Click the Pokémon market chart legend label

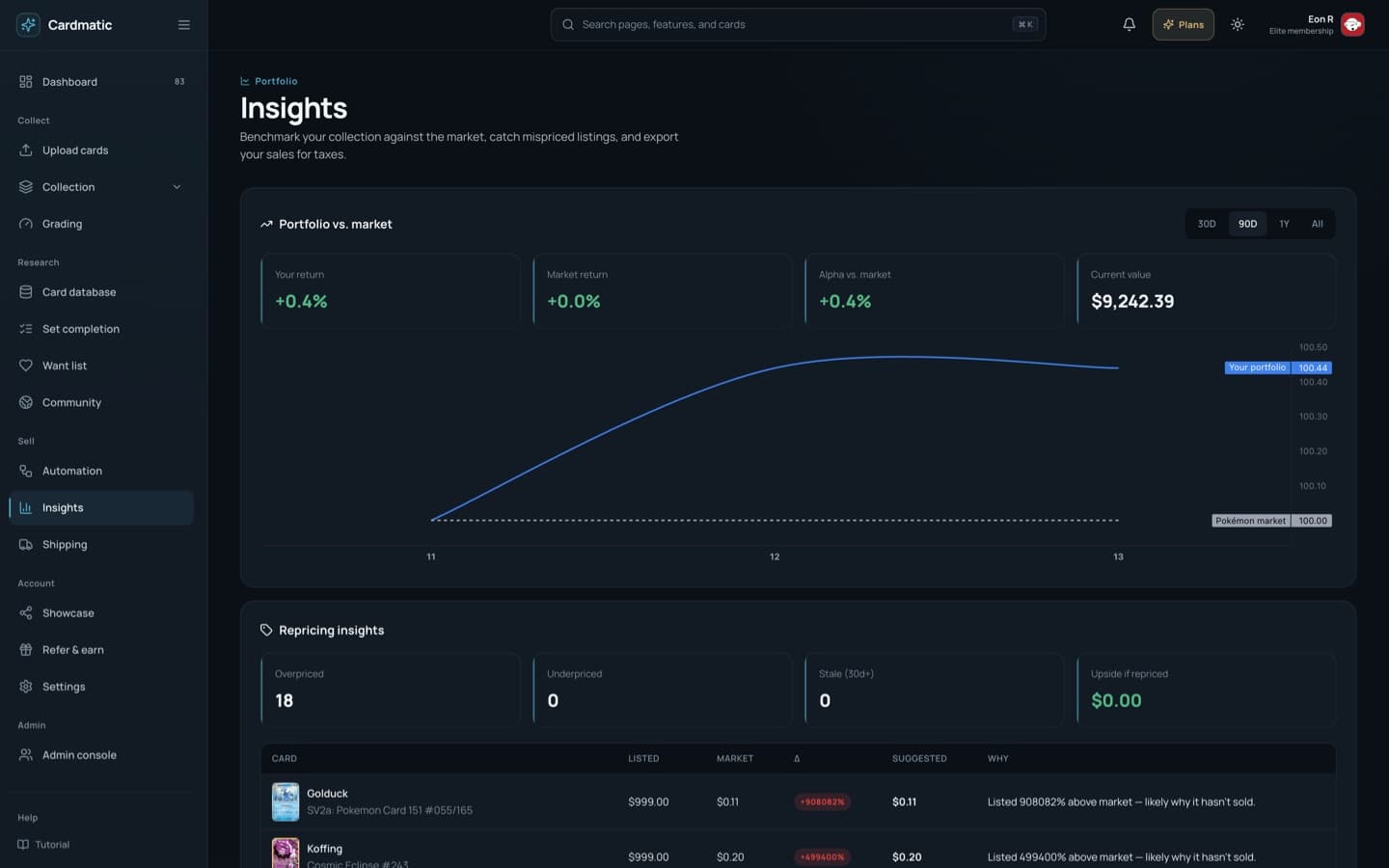tap(1250, 521)
